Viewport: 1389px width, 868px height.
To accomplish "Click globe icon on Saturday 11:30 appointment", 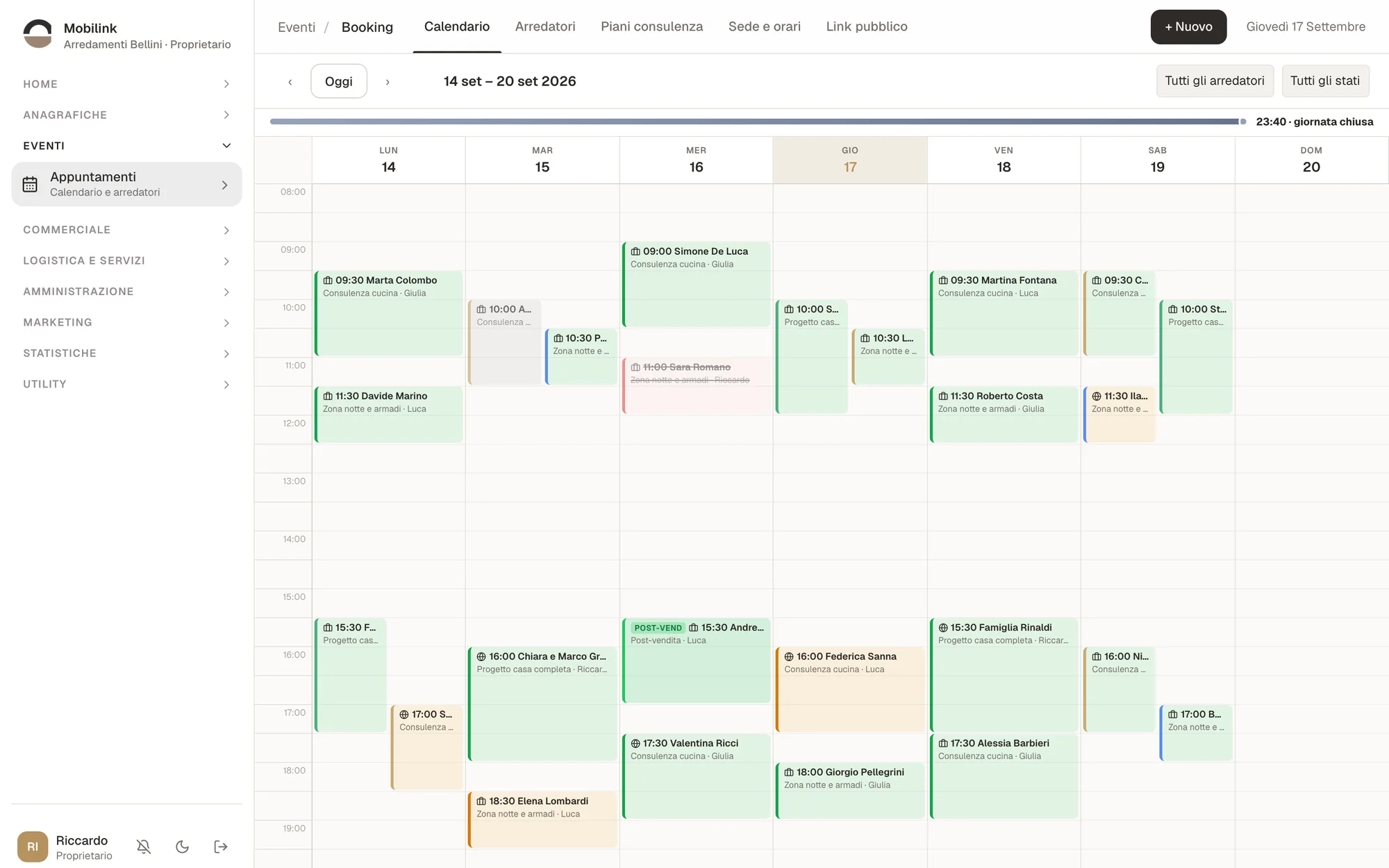I will click(x=1097, y=397).
